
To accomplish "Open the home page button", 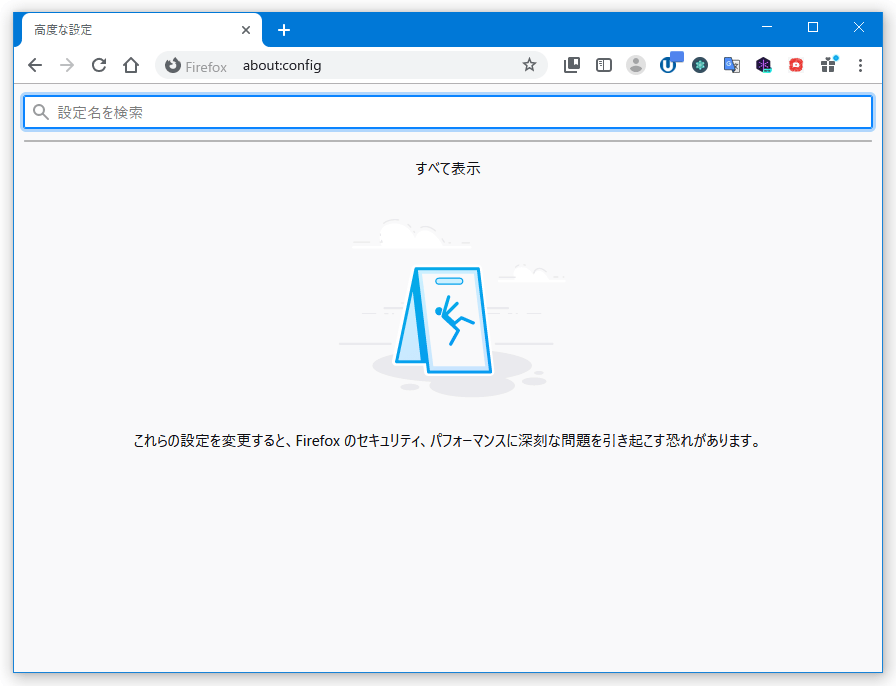I will coord(131,65).
